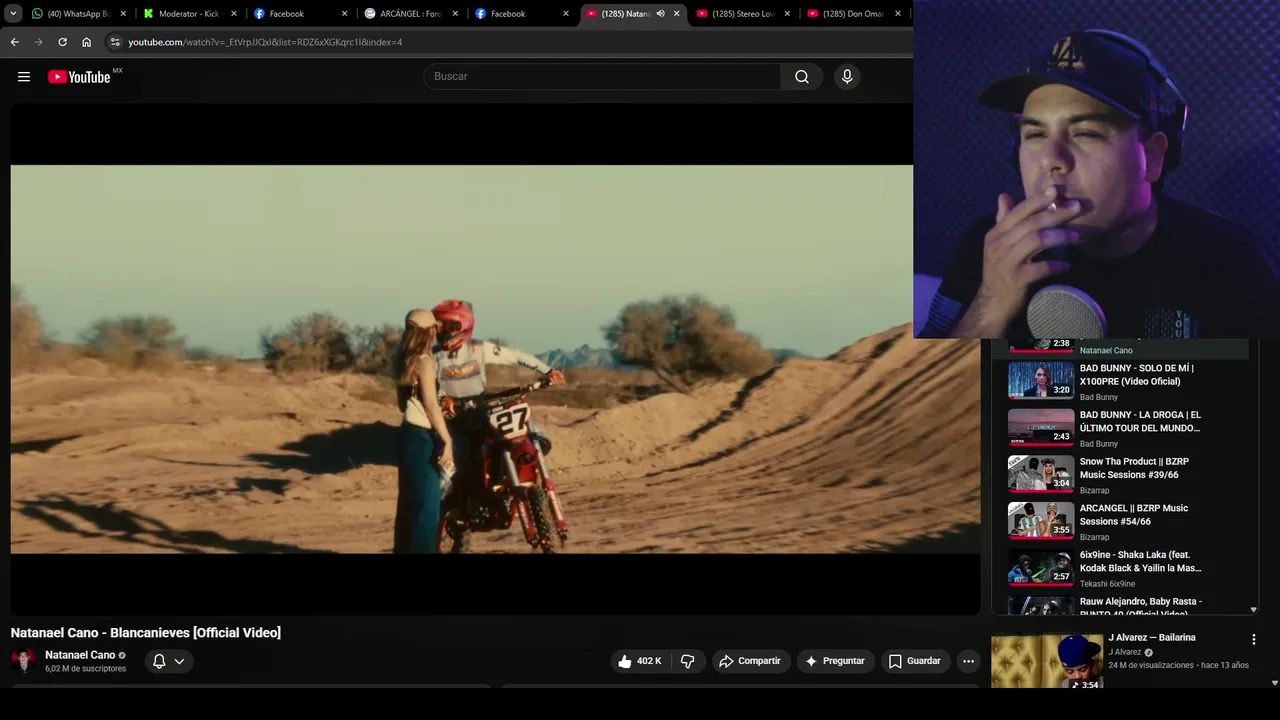Start voice search with the microphone

pos(847,77)
